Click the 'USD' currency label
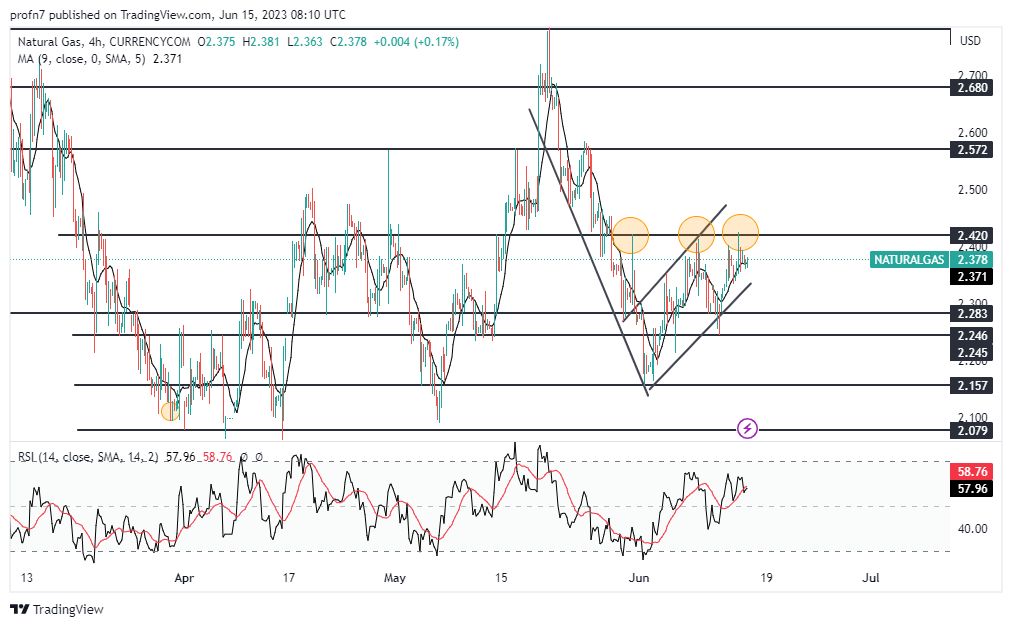Viewport: 1012px width, 627px height. (970, 41)
